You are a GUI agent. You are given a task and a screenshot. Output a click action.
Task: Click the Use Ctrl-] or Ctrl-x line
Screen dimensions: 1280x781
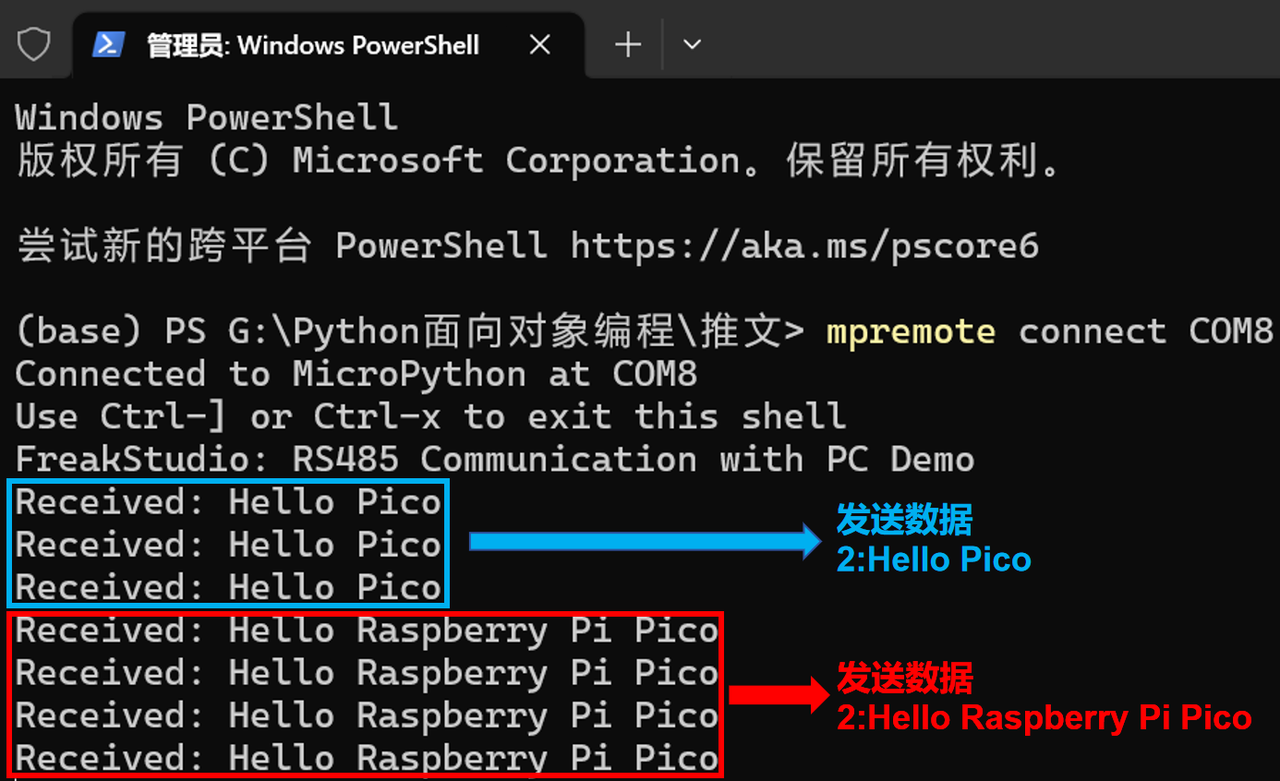click(x=431, y=417)
